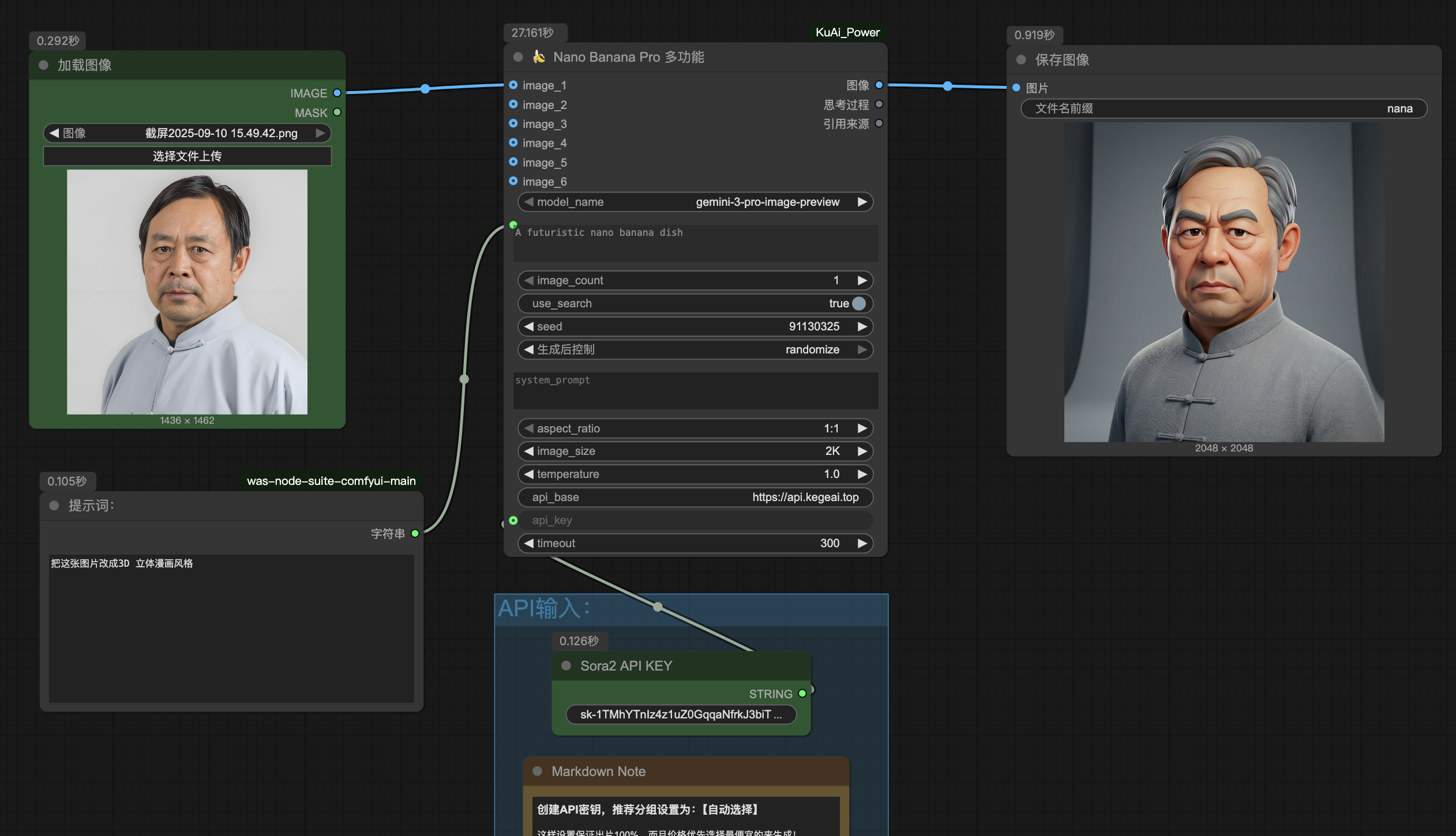
Task: Click the Sora2 API KEY node collapse dot
Action: 566,666
